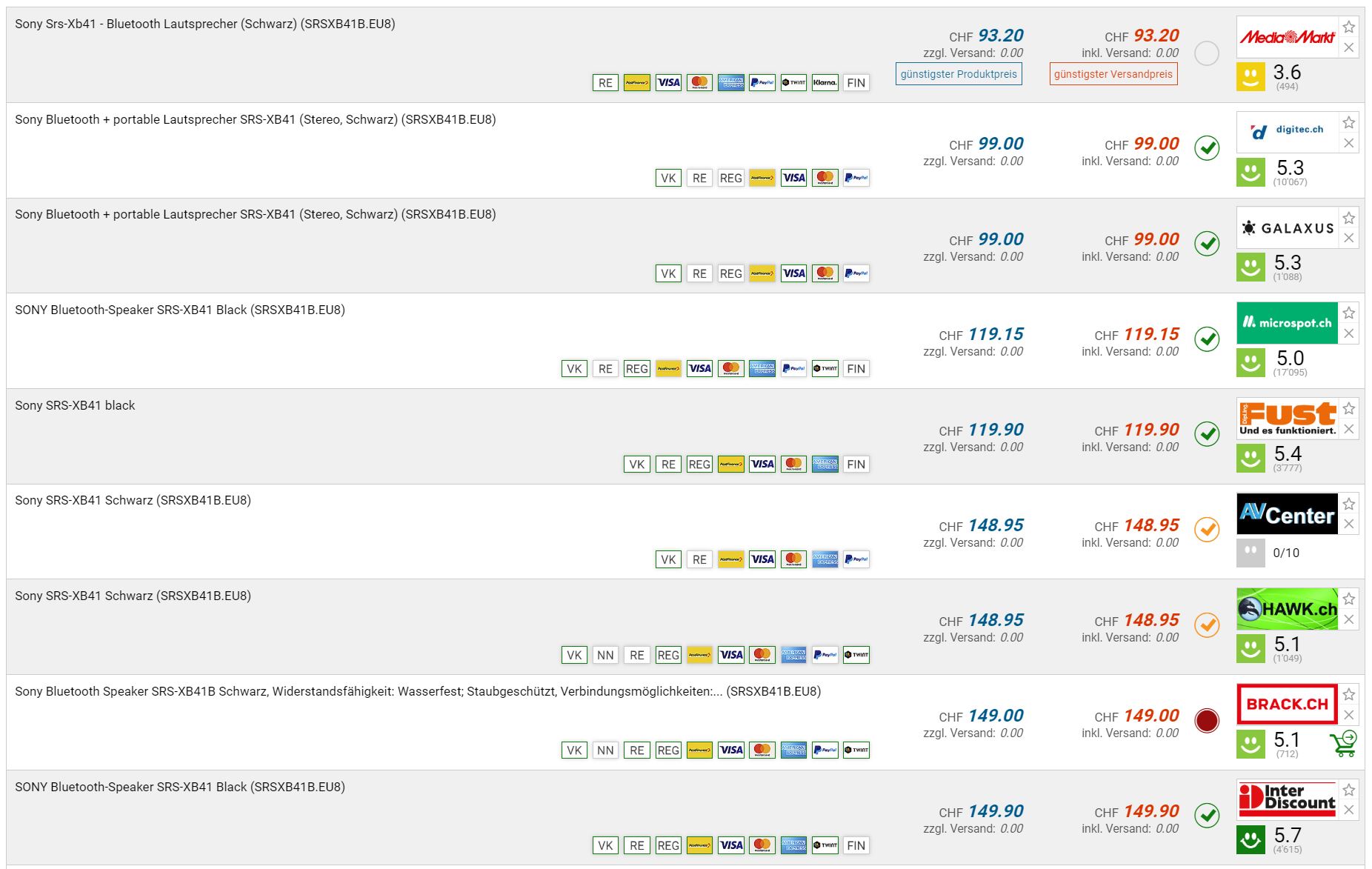Add AVCenter to favorites via star

point(1349,504)
